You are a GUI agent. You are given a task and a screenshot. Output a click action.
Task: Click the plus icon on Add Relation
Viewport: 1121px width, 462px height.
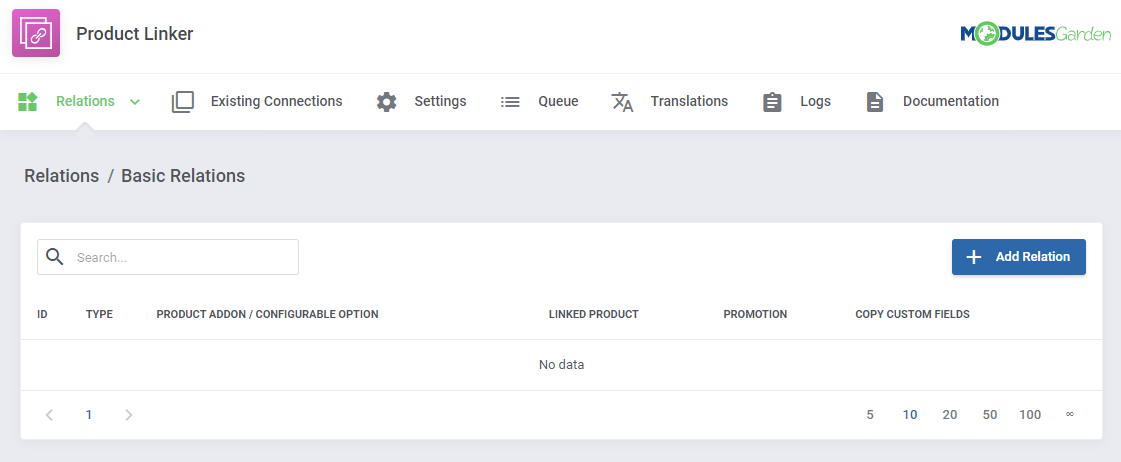pyautogui.click(x=974, y=257)
